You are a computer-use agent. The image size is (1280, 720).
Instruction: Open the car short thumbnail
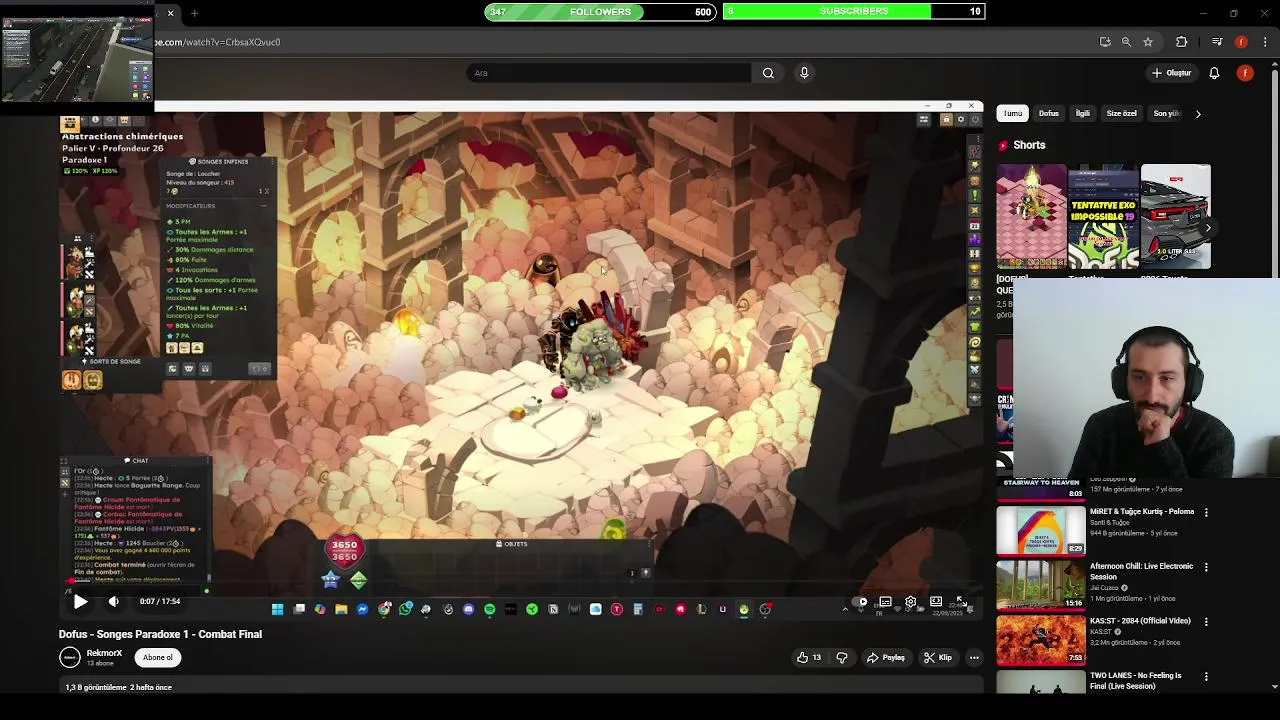[x=1175, y=217]
